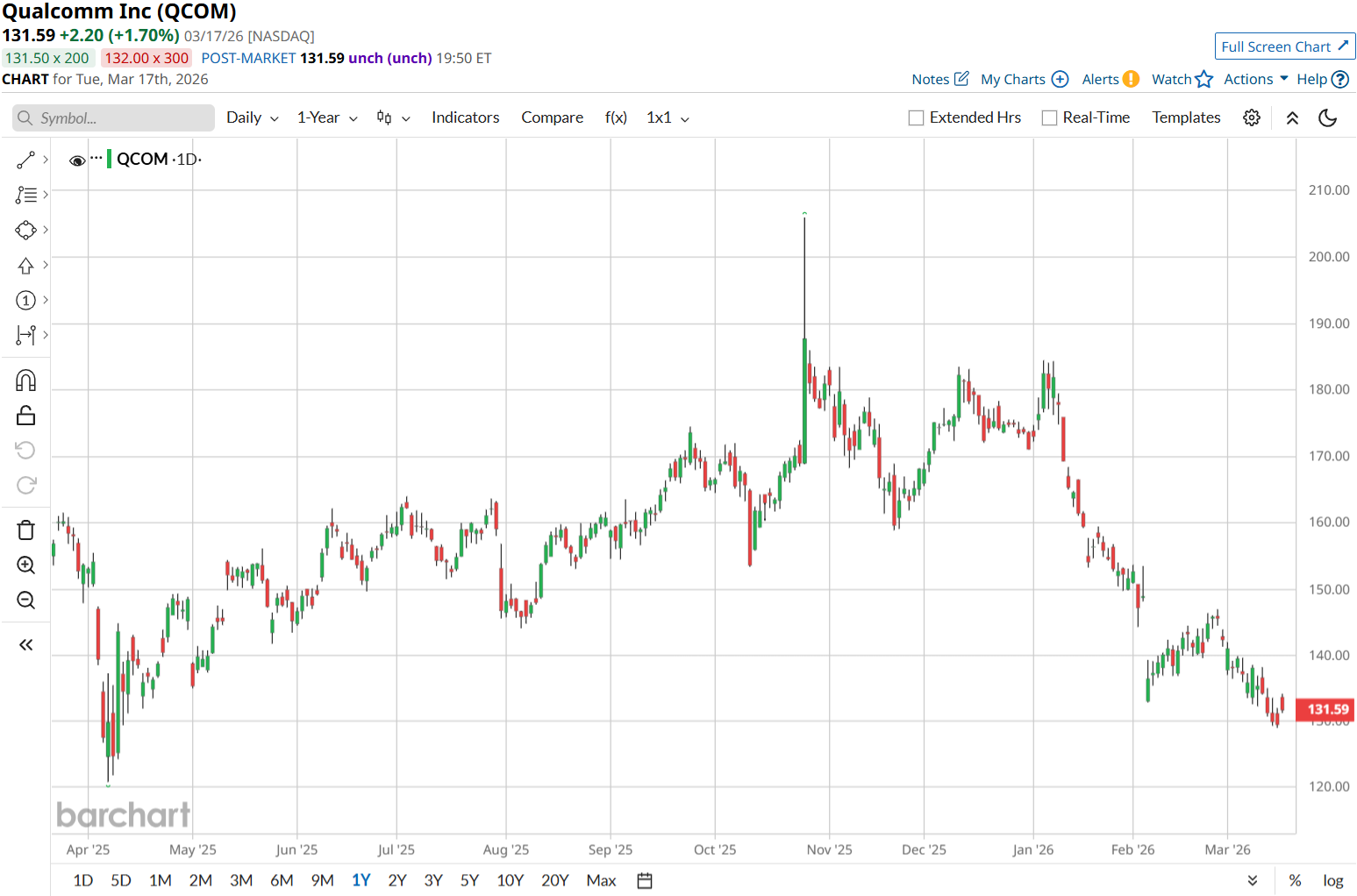The image size is (1357, 896).
Task: Click the trash delete drawings icon
Action: coord(25,530)
